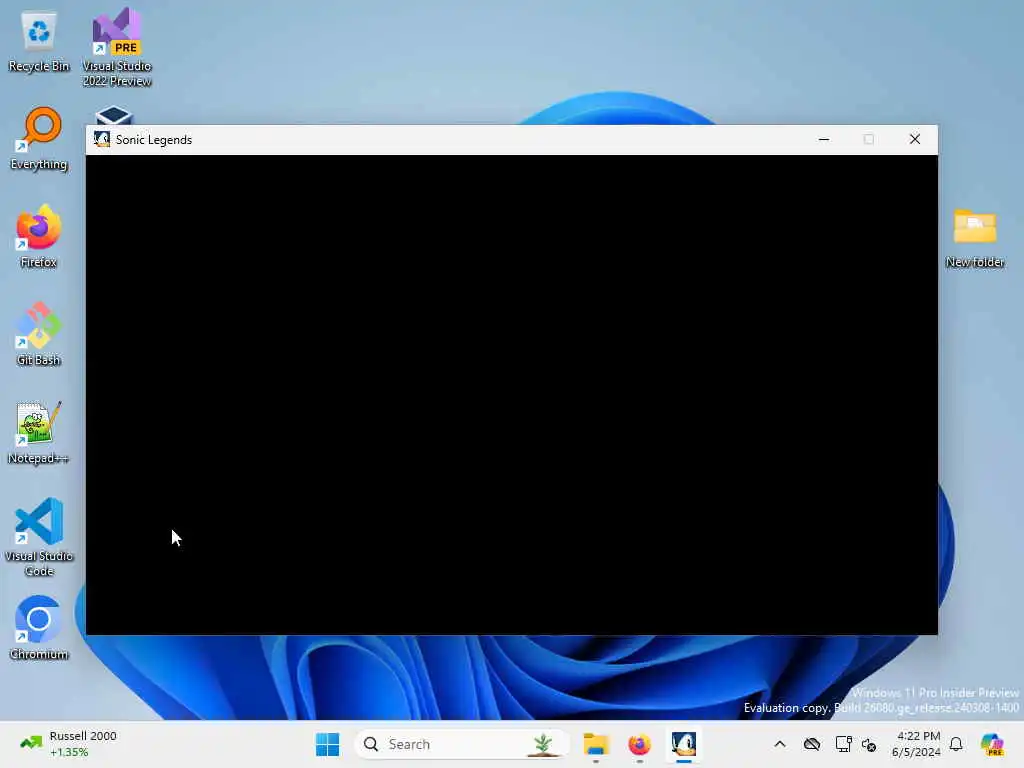1024x768 pixels.
Task: Click the volume status tray icon
Action: point(869,744)
